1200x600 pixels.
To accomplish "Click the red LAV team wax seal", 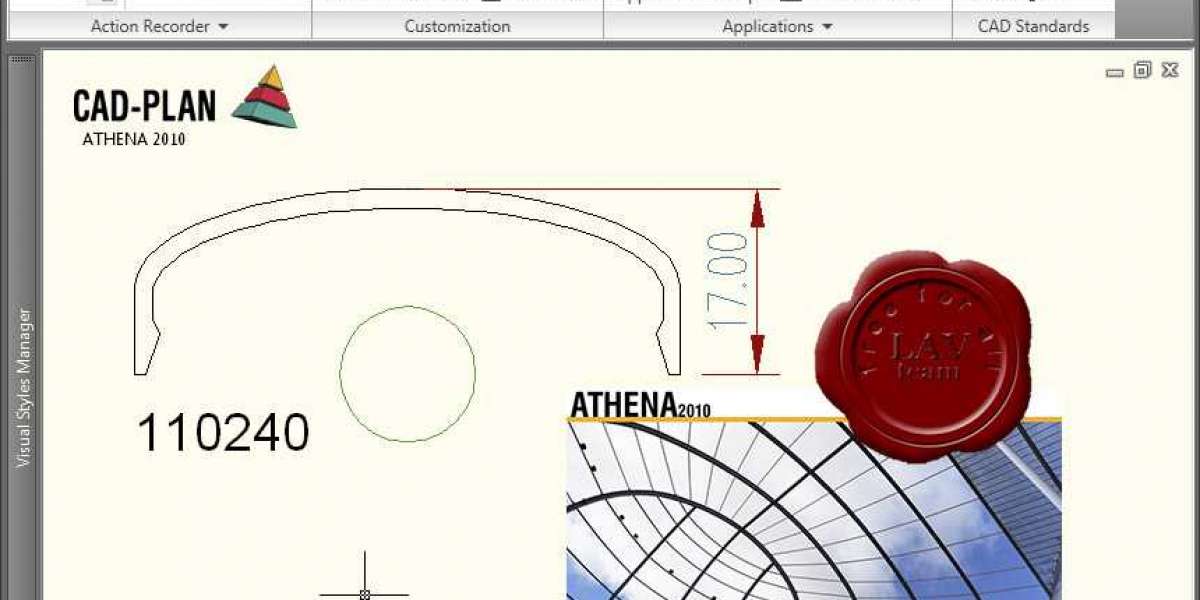I will click(x=922, y=354).
